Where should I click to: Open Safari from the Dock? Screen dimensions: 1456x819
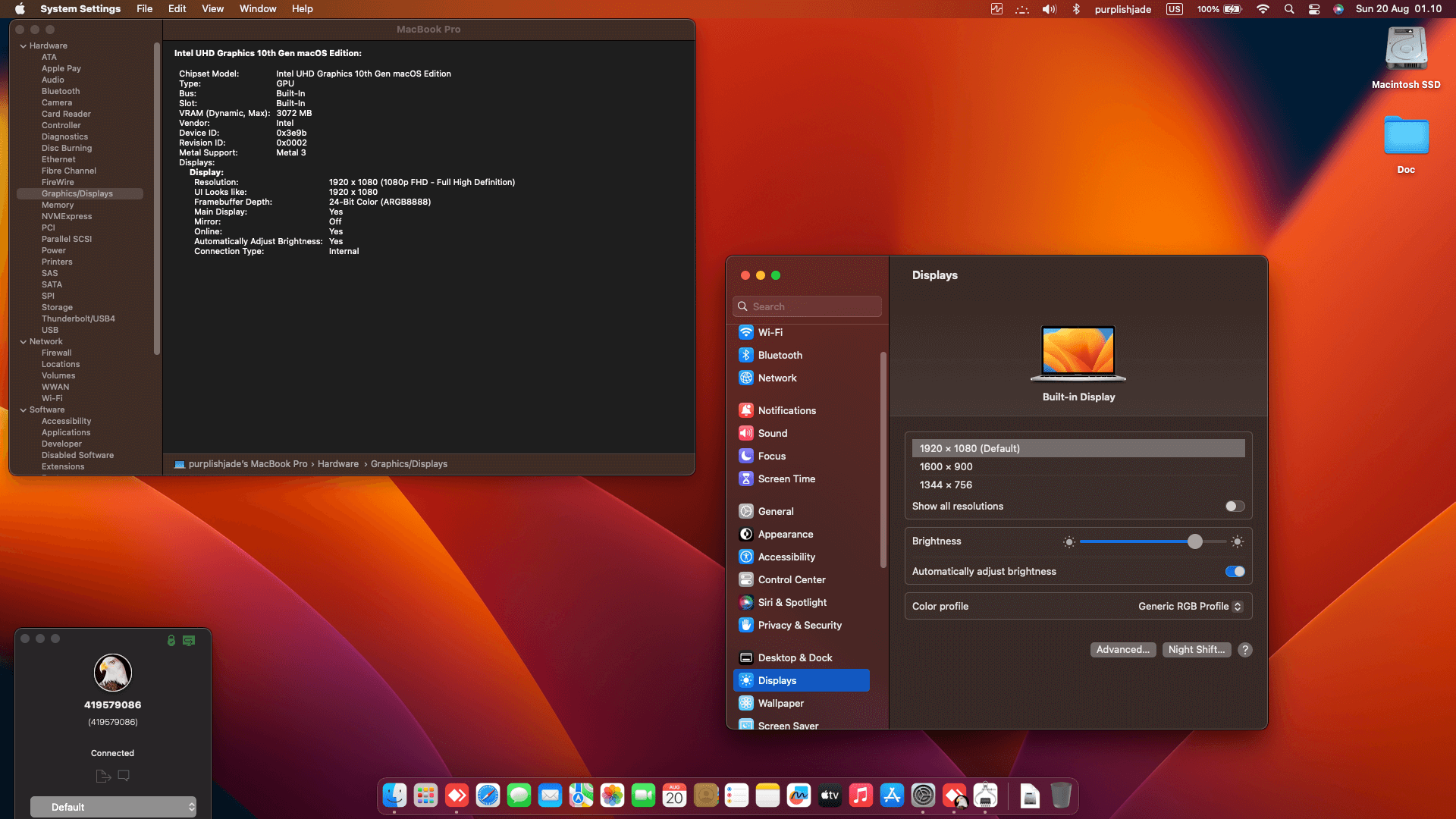click(x=488, y=795)
